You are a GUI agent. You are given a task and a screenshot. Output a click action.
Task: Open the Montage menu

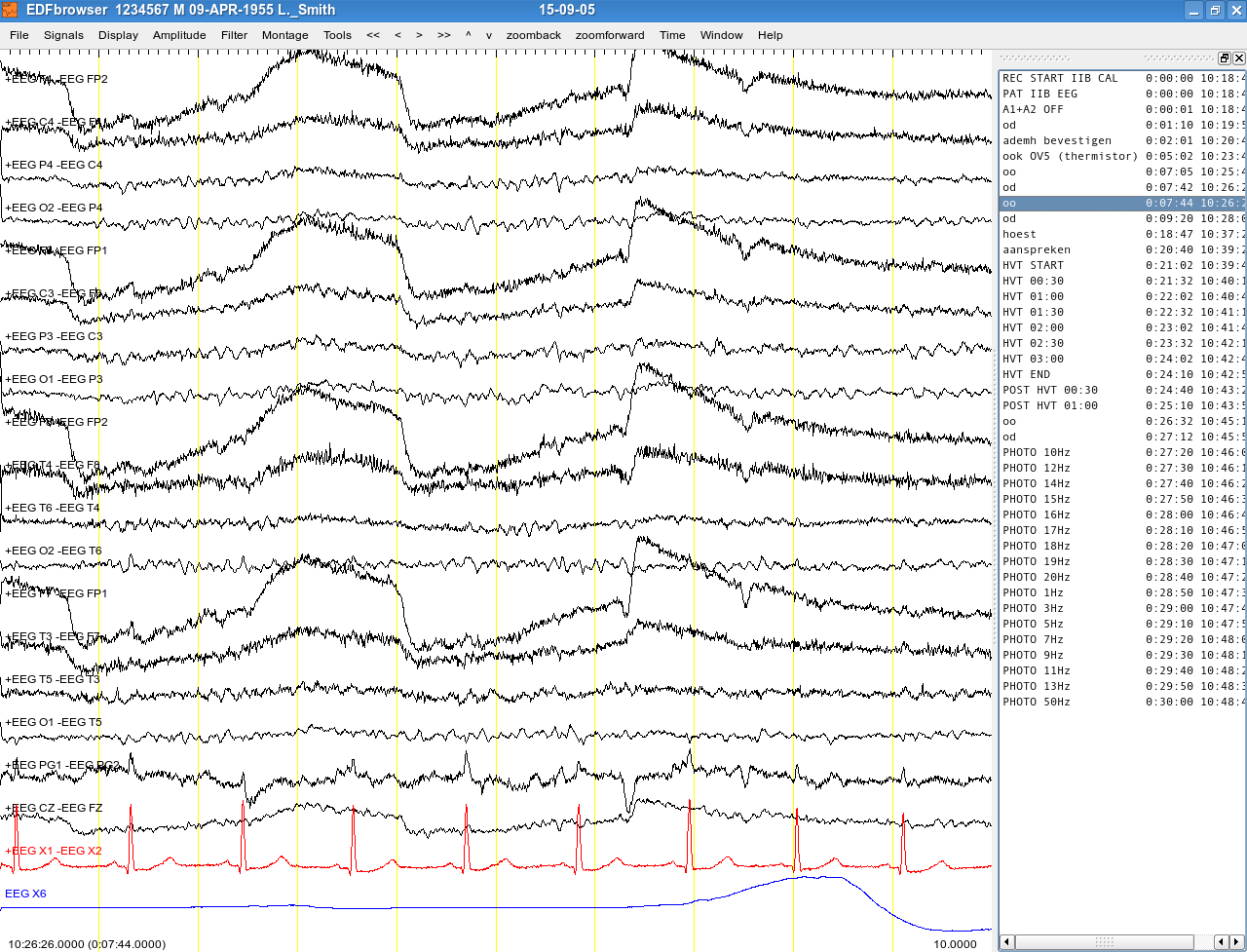(x=284, y=35)
